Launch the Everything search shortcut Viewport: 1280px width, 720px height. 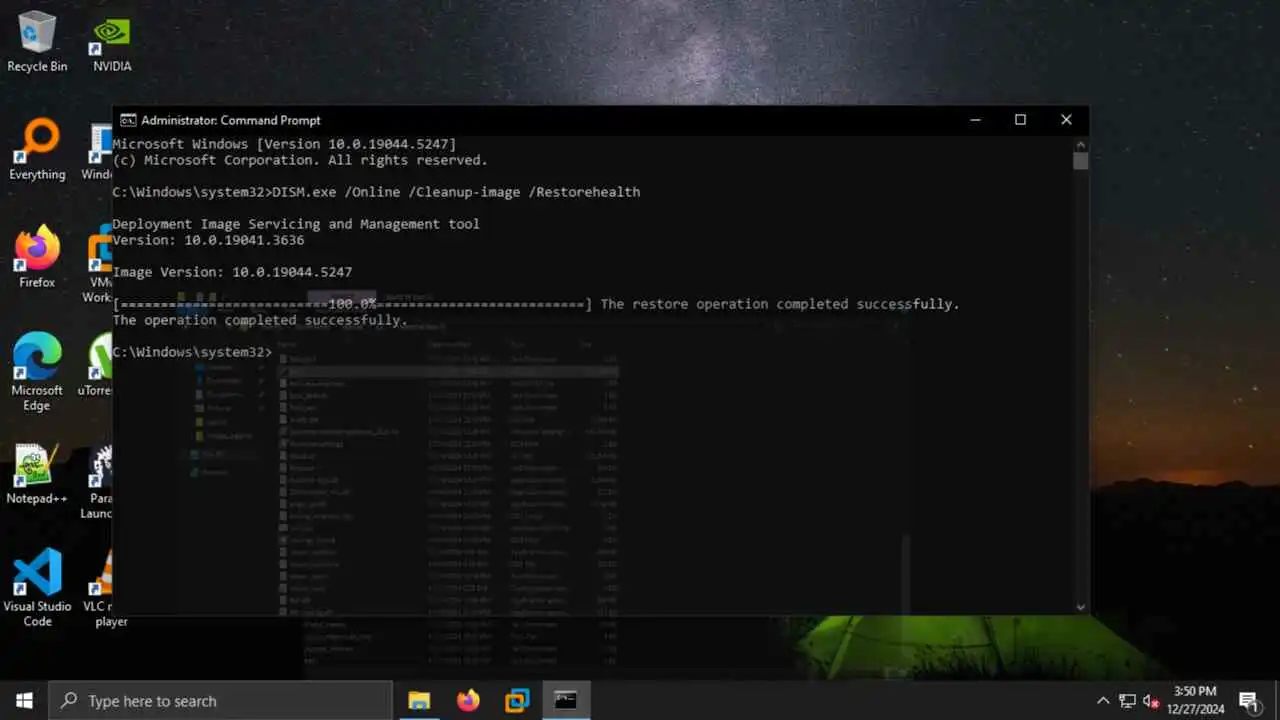pyautogui.click(x=37, y=150)
